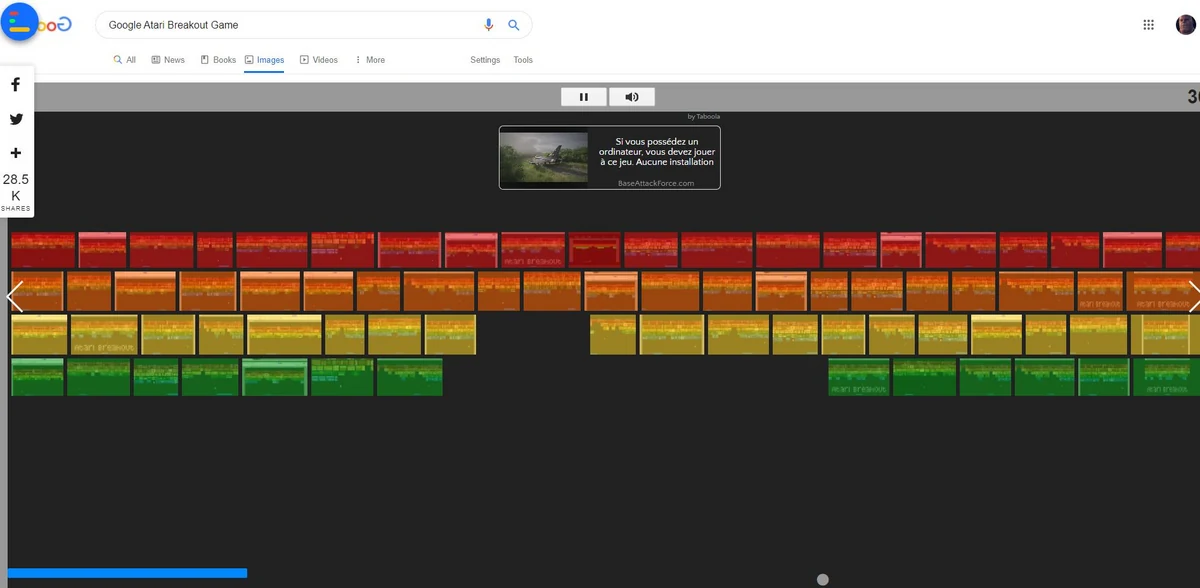Open more sharing options with plus icon
1200x588 pixels.
(x=16, y=153)
